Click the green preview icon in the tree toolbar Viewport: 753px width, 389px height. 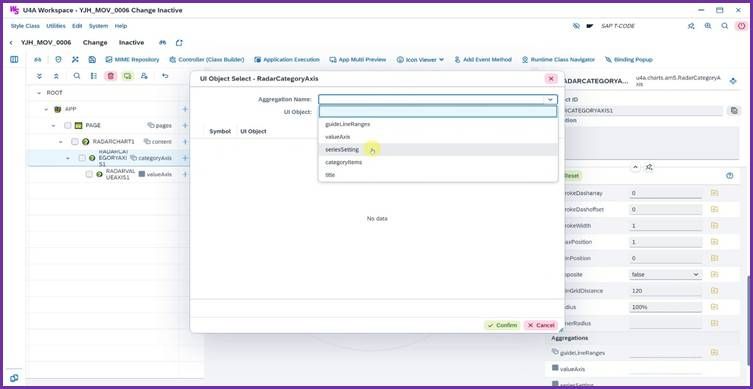pos(127,76)
